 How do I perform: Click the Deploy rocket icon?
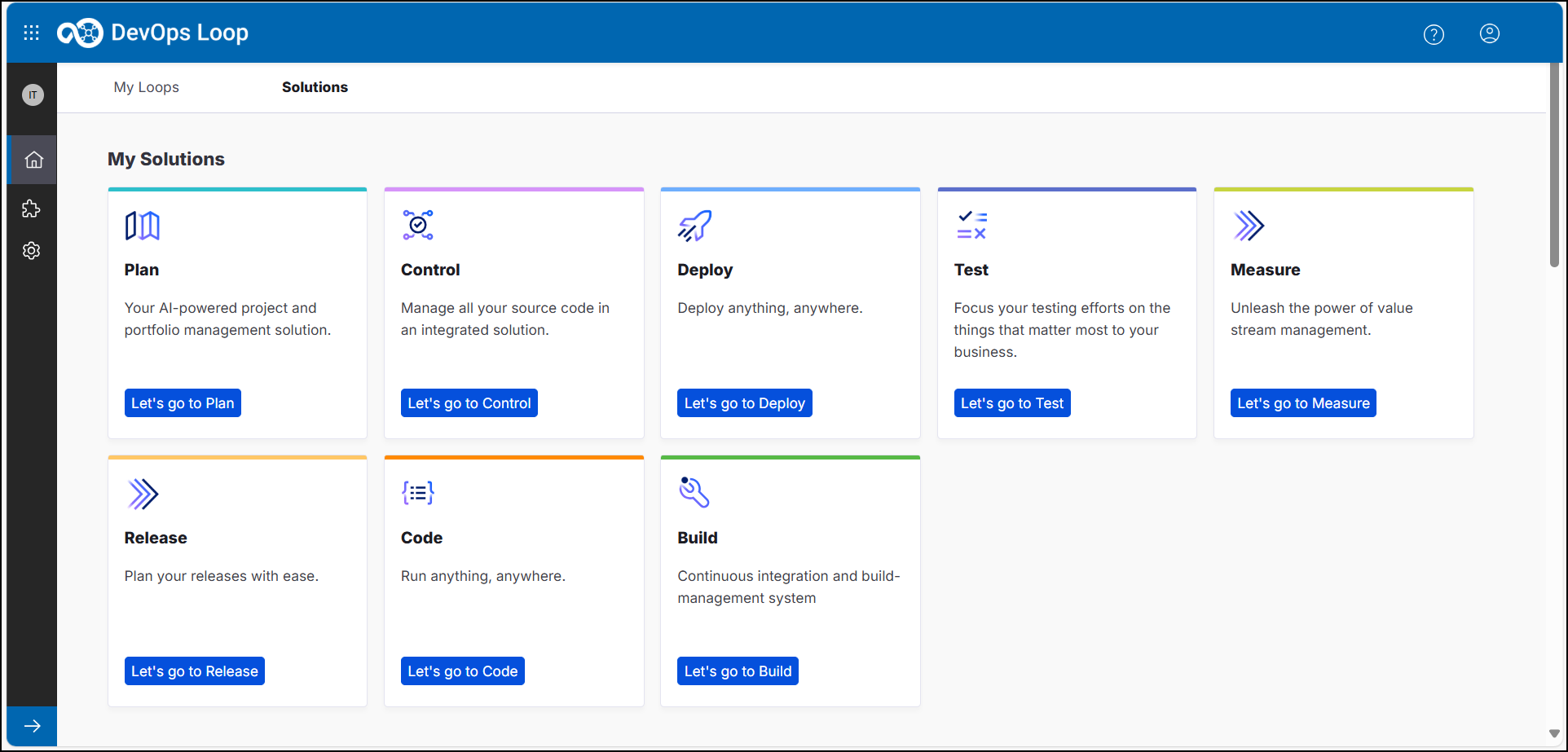click(x=694, y=225)
